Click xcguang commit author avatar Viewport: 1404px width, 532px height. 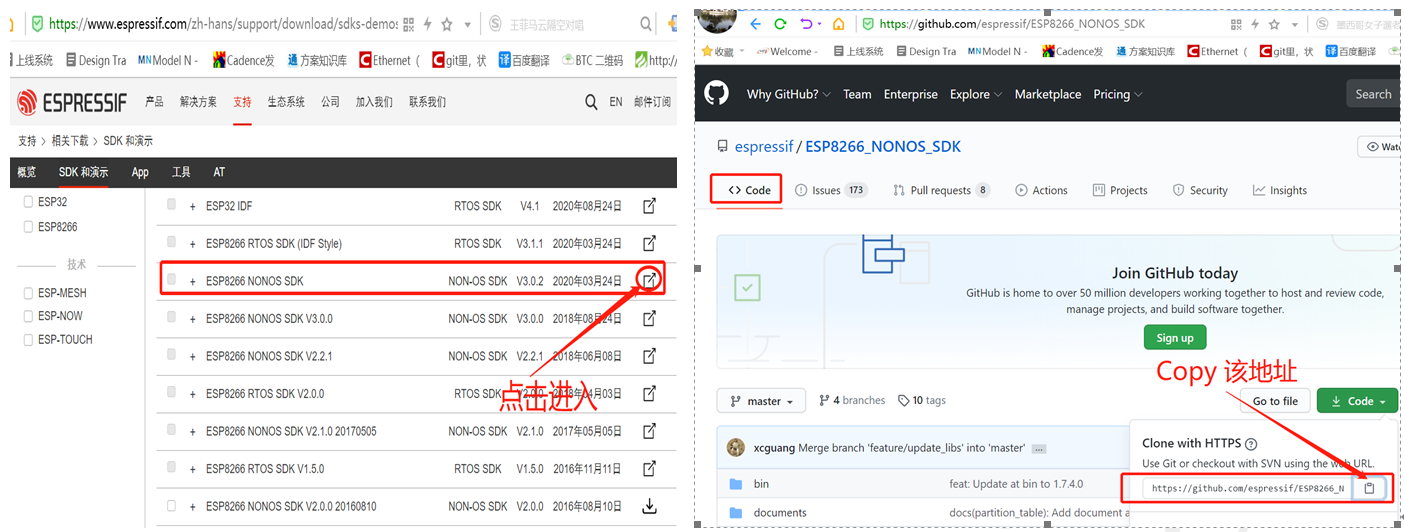point(736,447)
